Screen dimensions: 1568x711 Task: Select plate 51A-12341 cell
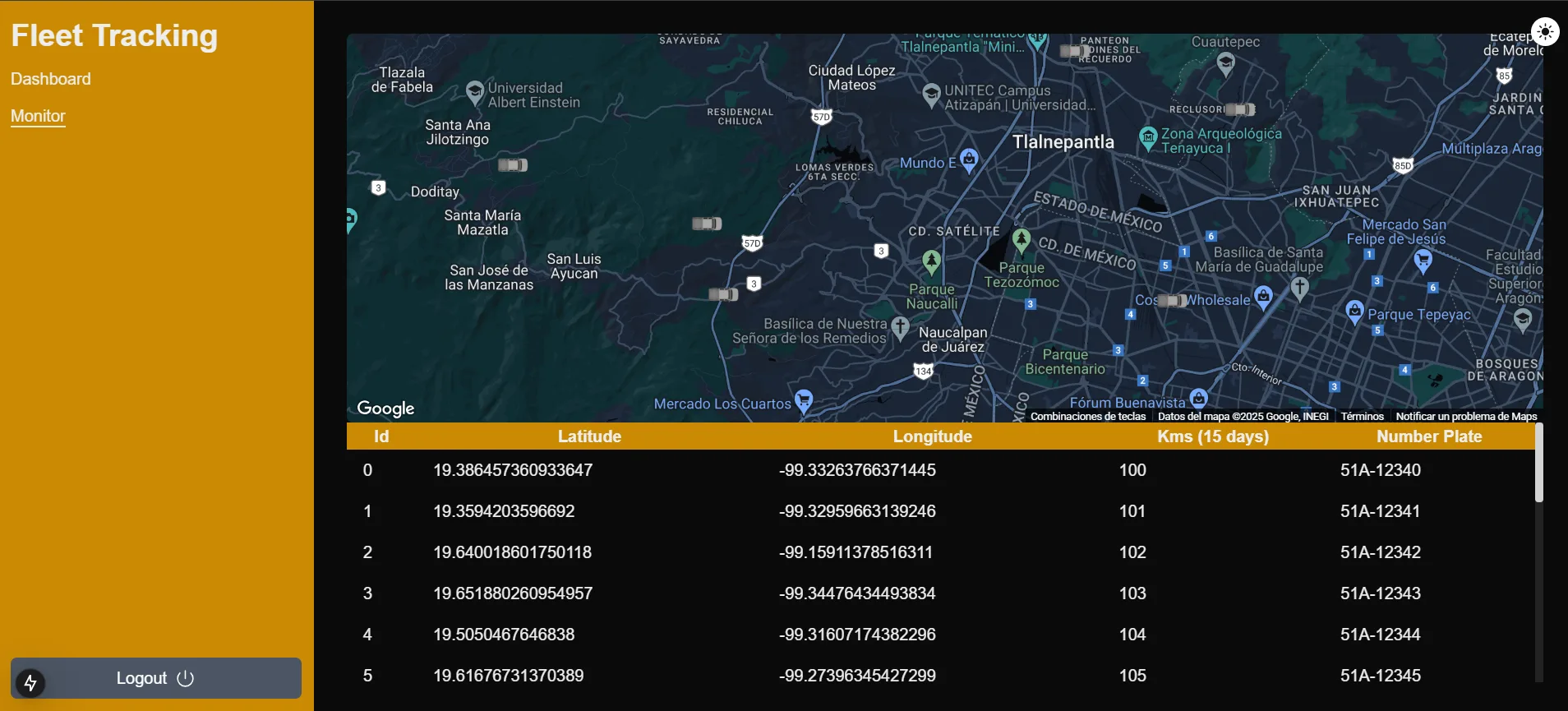pos(1380,511)
